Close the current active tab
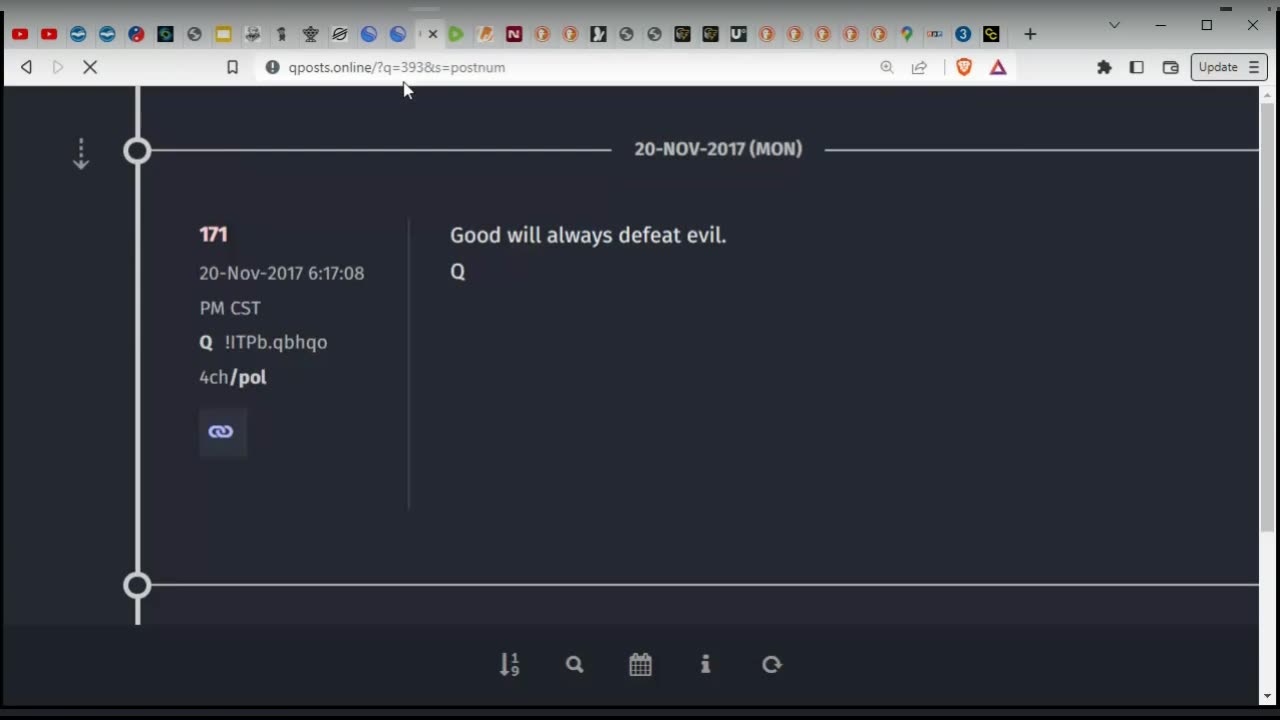Image resolution: width=1280 pixels, height=720 pixels. (433, 34)
